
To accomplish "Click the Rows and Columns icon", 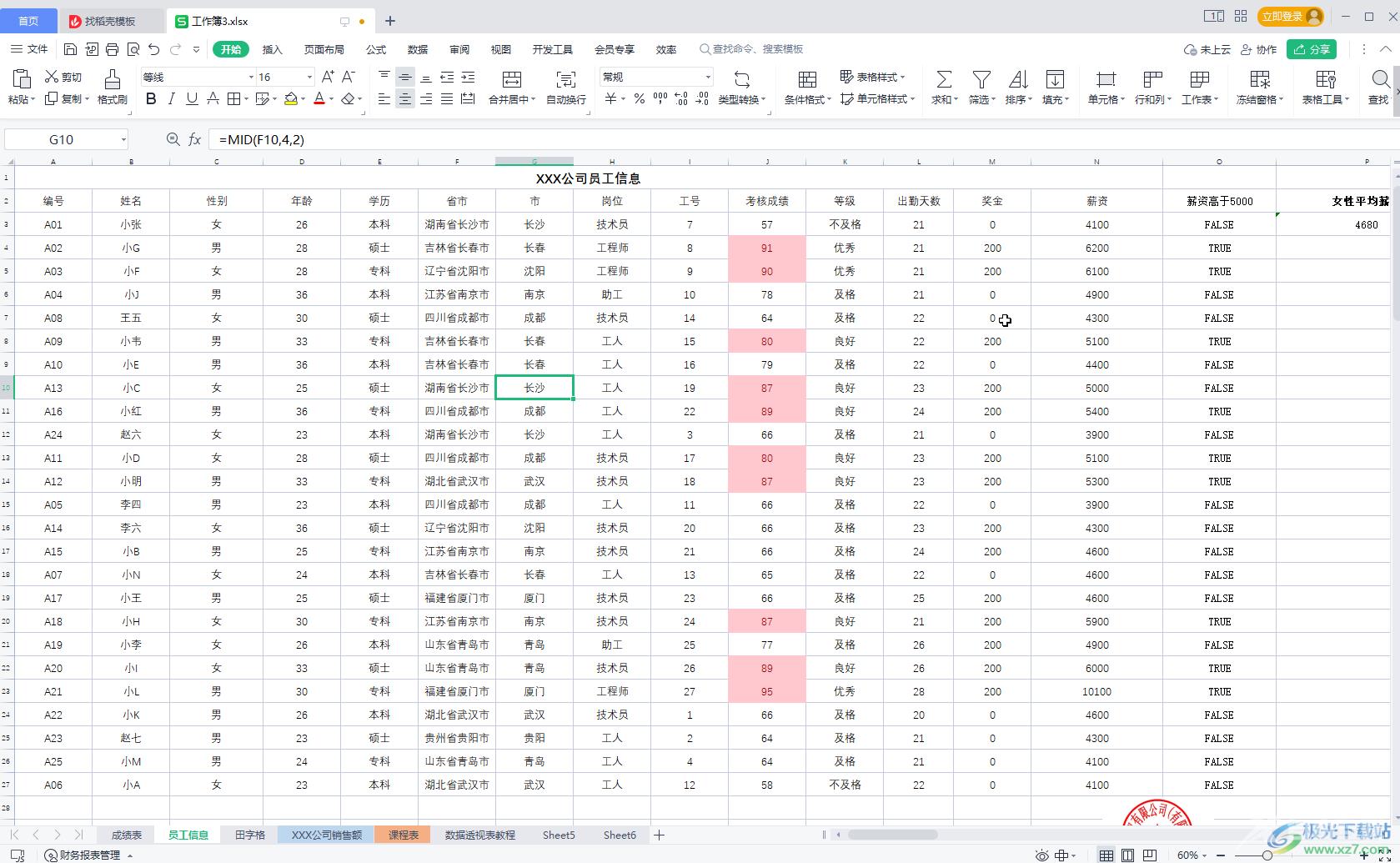I will click(1153, 79).
